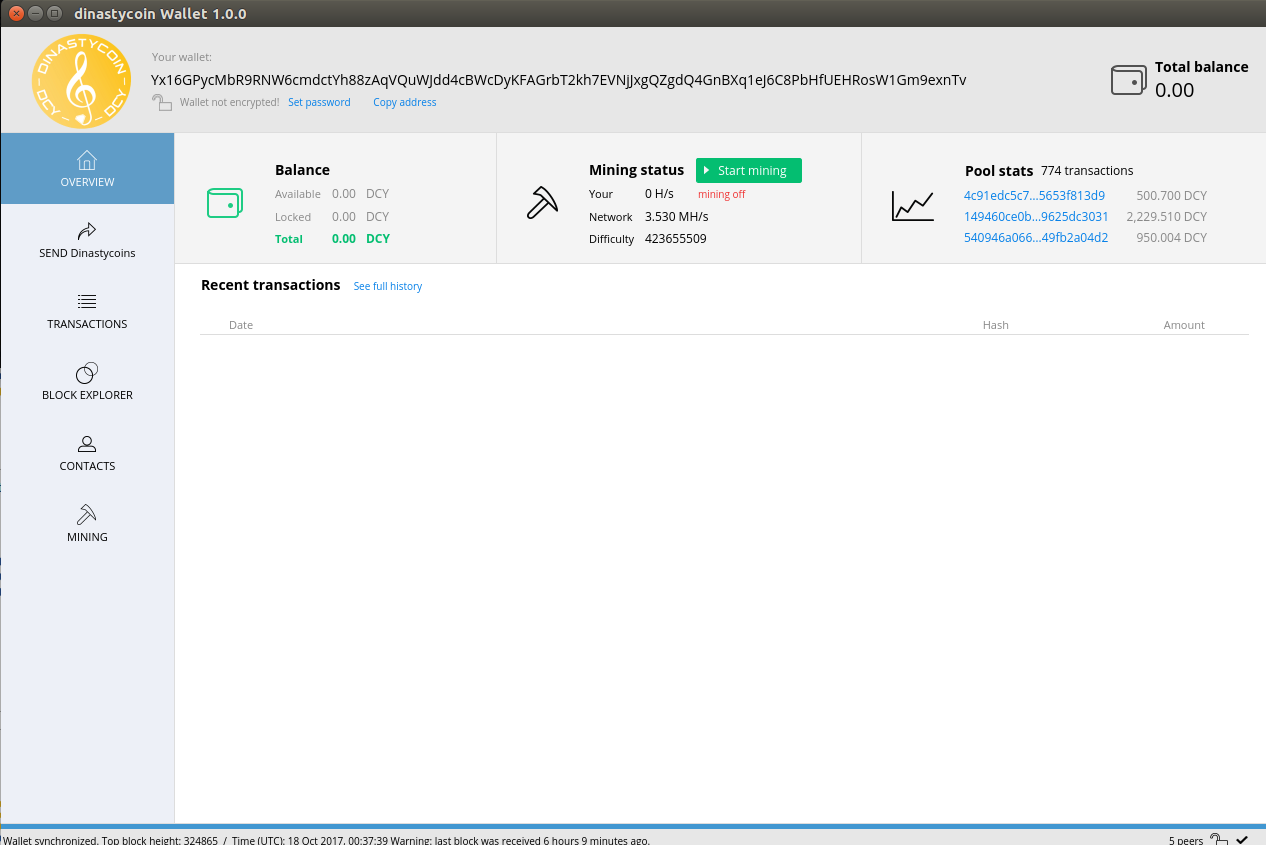This screenshot has height=845, width=1266.
Task: Open the Overview home icon
Action: (x=87, y=160)
